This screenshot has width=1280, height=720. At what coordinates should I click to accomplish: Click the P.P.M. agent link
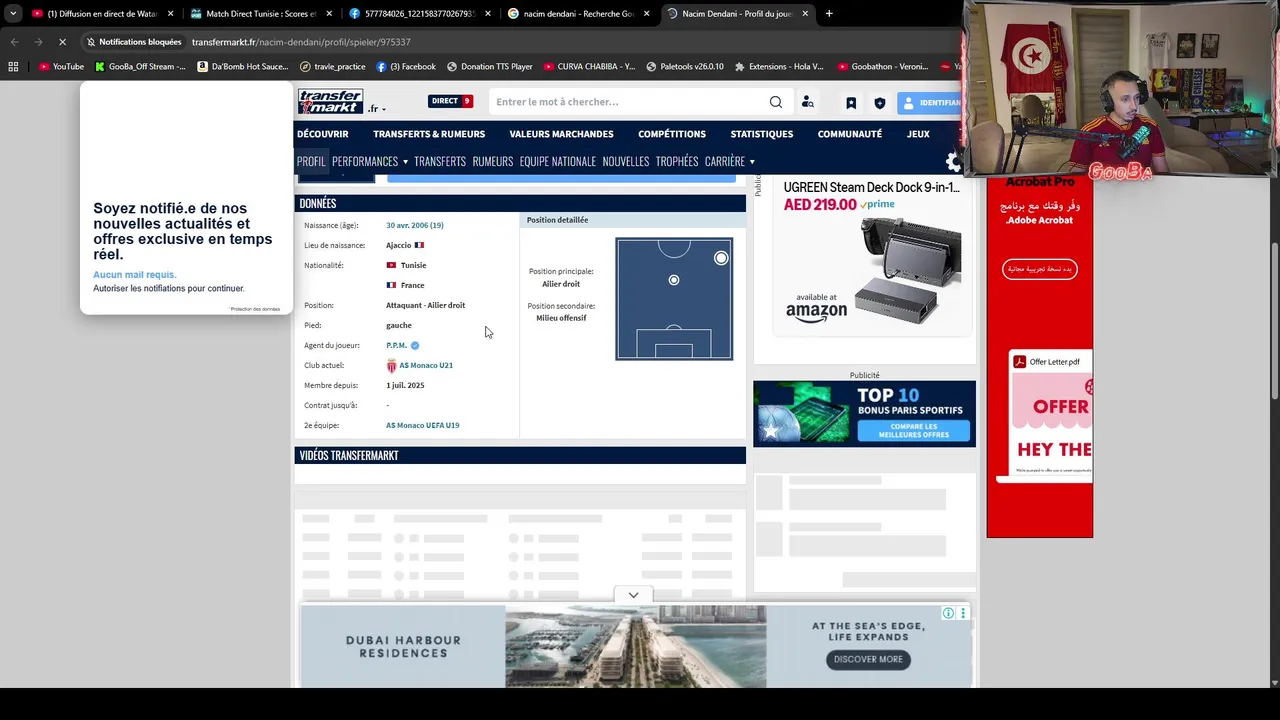396,345
